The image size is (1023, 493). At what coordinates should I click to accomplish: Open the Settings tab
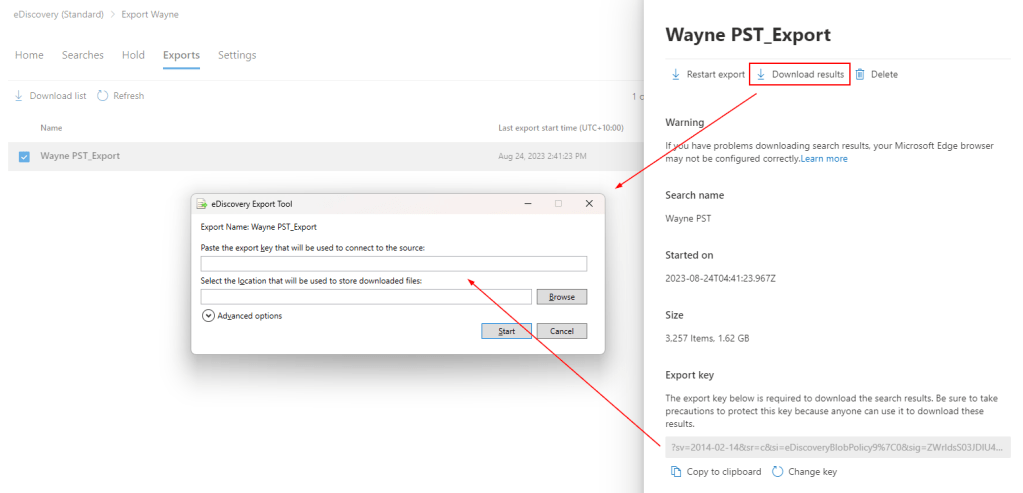pos(237,55)
